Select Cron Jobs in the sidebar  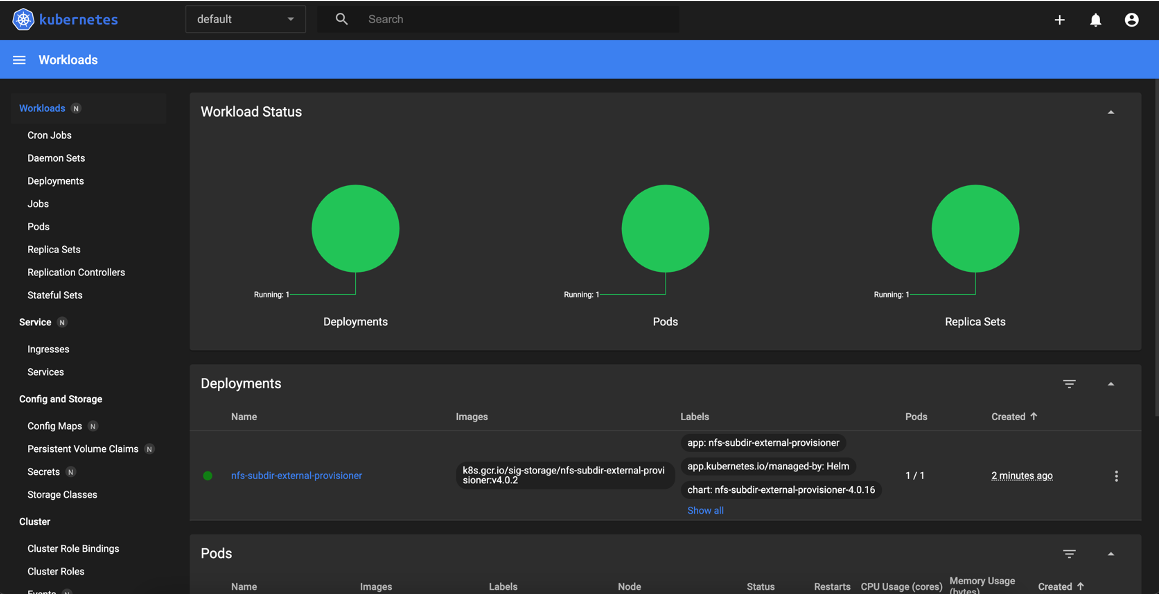tap(48, 135)
